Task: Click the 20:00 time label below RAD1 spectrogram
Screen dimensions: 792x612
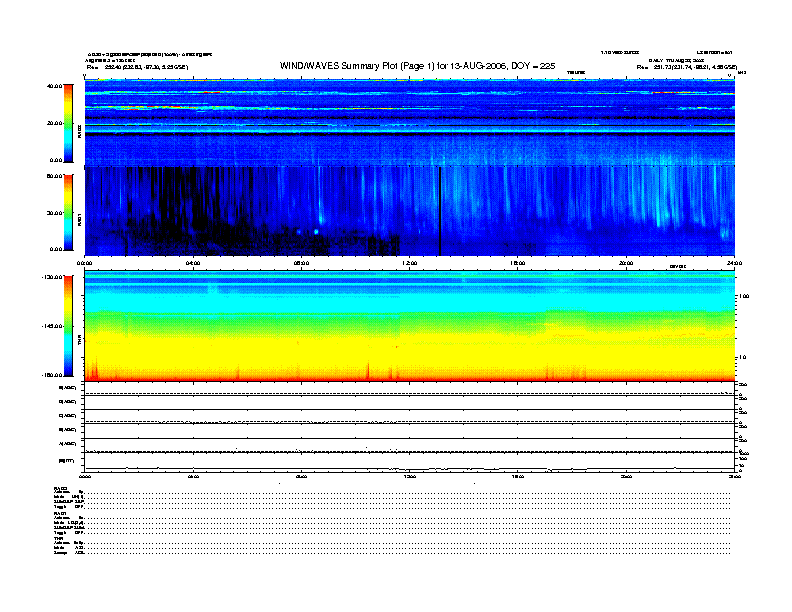Action: [626, 263]
